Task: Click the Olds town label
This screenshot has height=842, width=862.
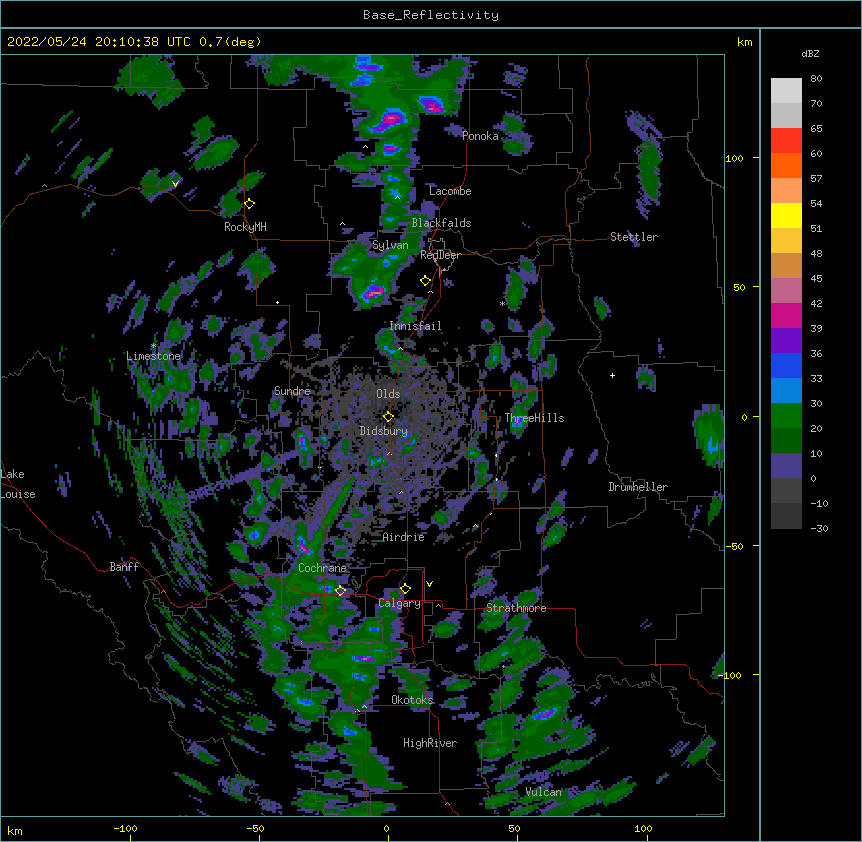Action: [388, 394]
